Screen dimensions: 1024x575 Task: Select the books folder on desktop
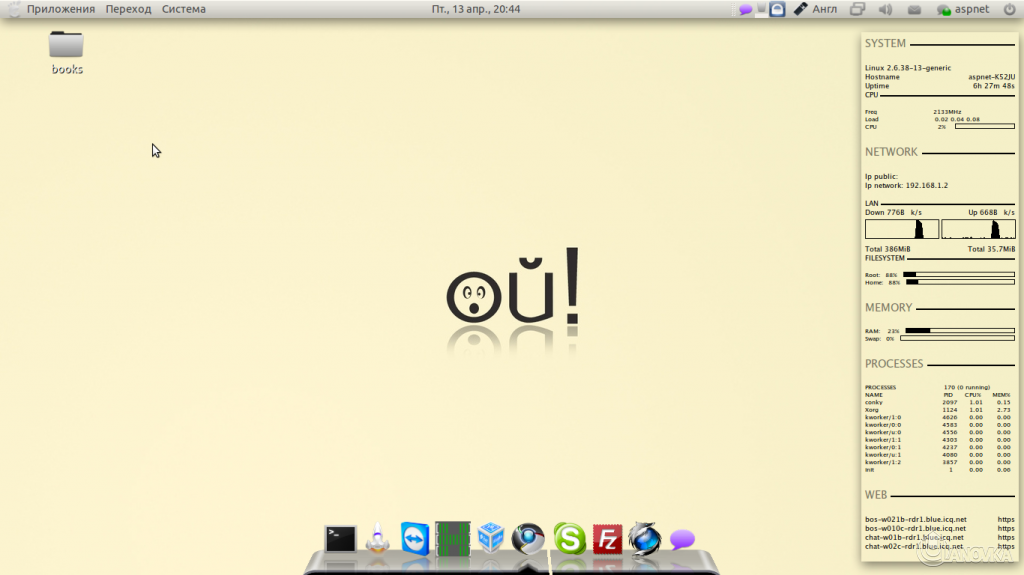(x=67, y=52)
